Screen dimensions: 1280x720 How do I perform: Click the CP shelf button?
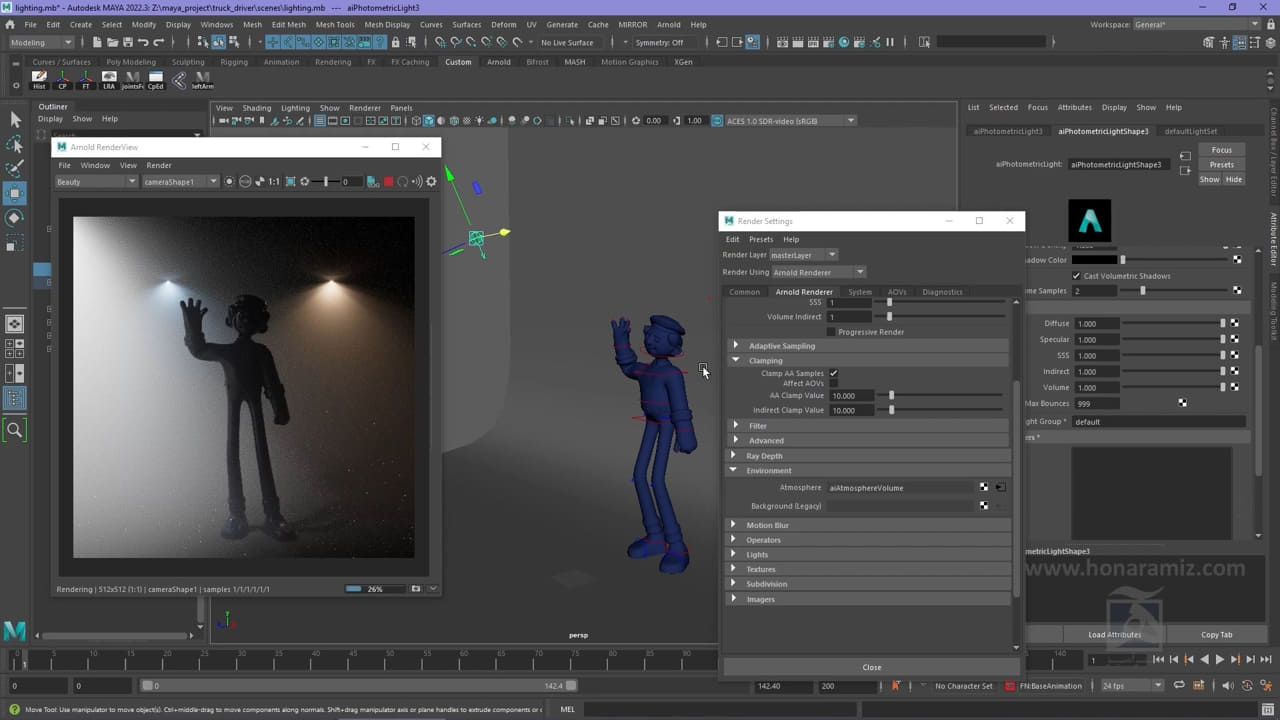63,80
